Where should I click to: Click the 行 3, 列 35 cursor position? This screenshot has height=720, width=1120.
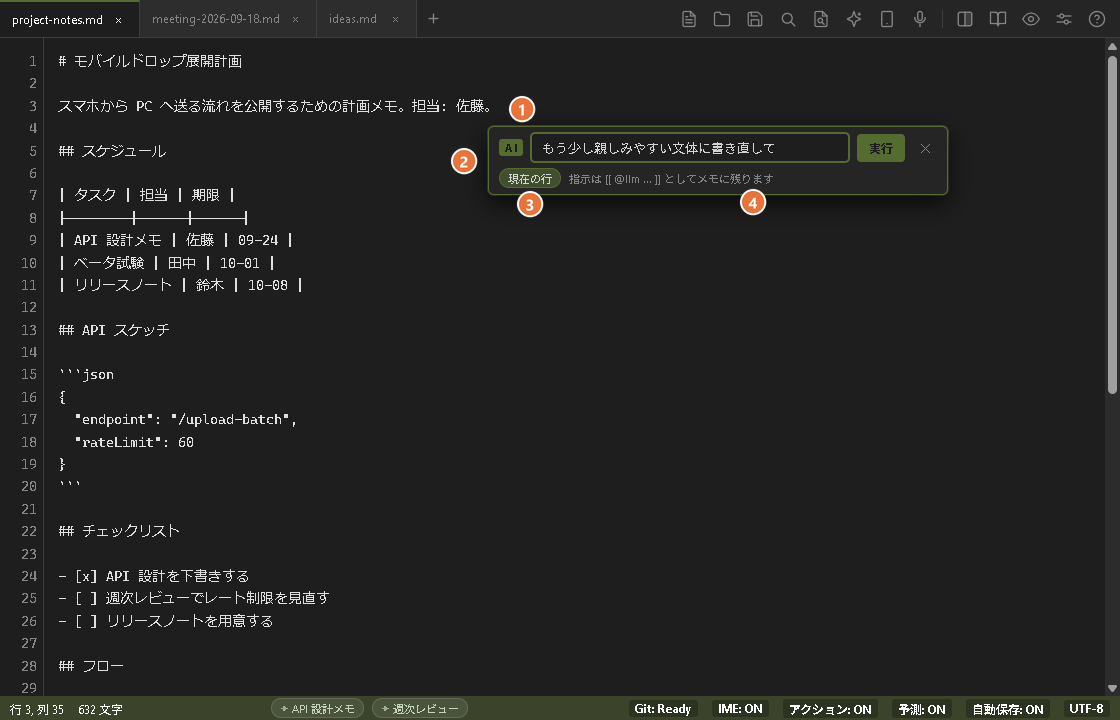coord(36,709)
